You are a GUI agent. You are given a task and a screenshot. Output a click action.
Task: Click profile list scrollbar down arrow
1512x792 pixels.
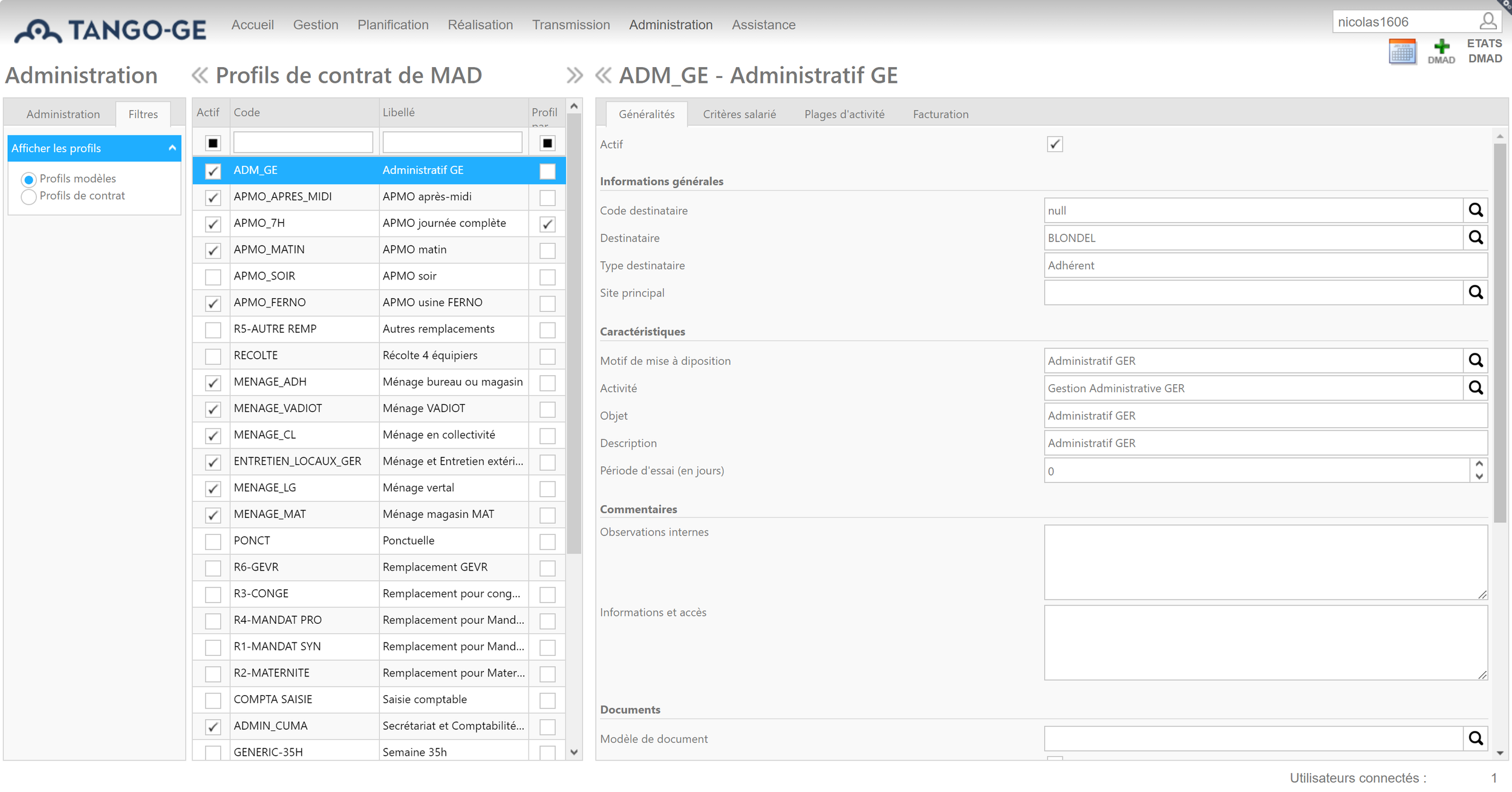(x=575, y=752)
